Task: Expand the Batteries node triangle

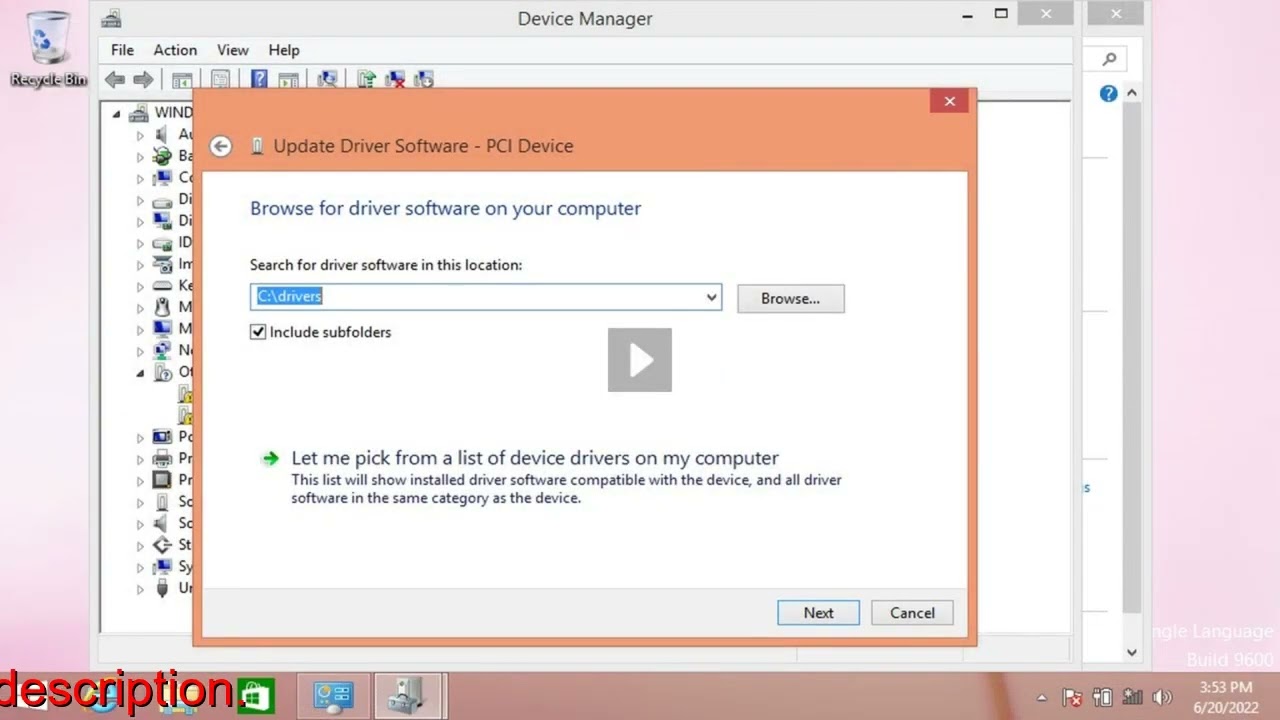Action: (140, 157)
